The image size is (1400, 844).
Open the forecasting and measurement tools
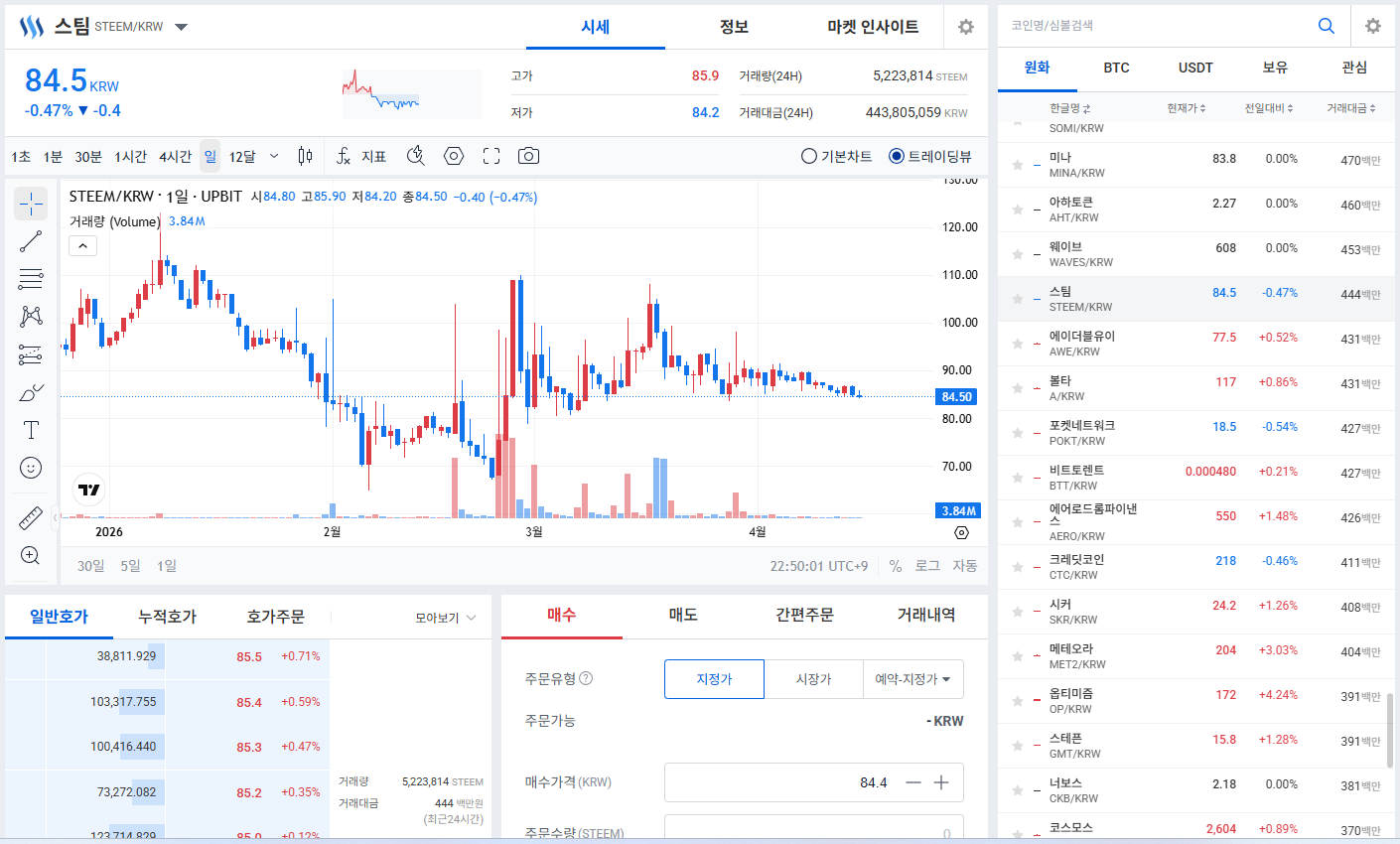point(31,354)
